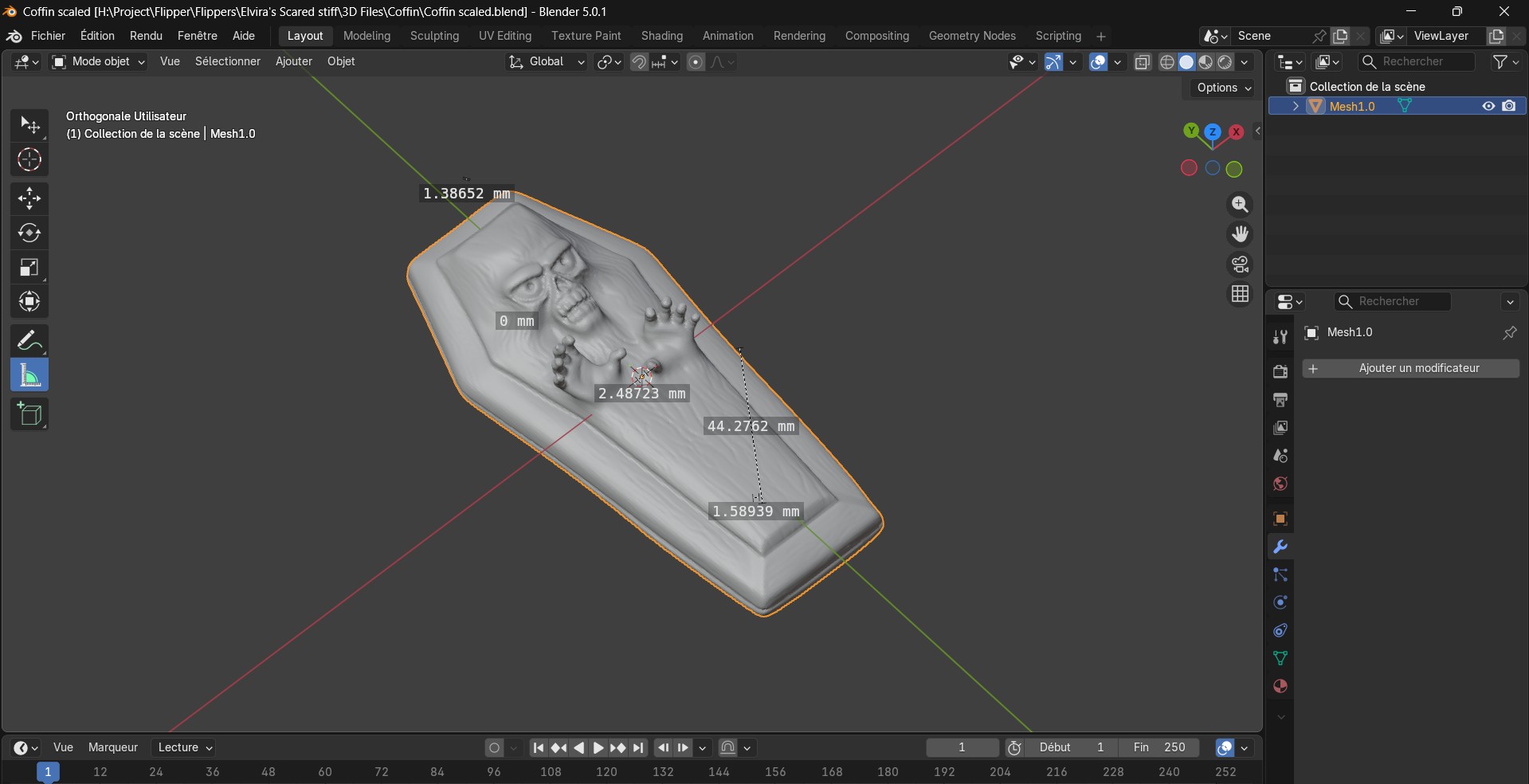1529x784 pixels.
Task: Switch to orthographic/perspective grid icon
Action: point(1240,294)
